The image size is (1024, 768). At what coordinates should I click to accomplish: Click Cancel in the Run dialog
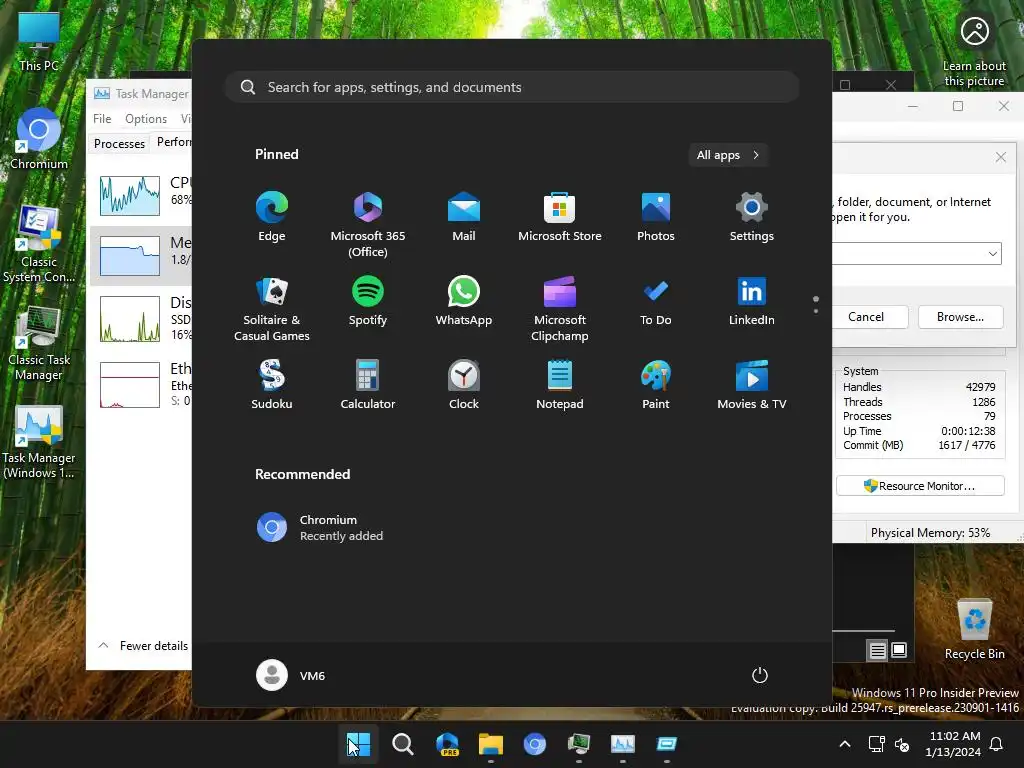(865, 317)
